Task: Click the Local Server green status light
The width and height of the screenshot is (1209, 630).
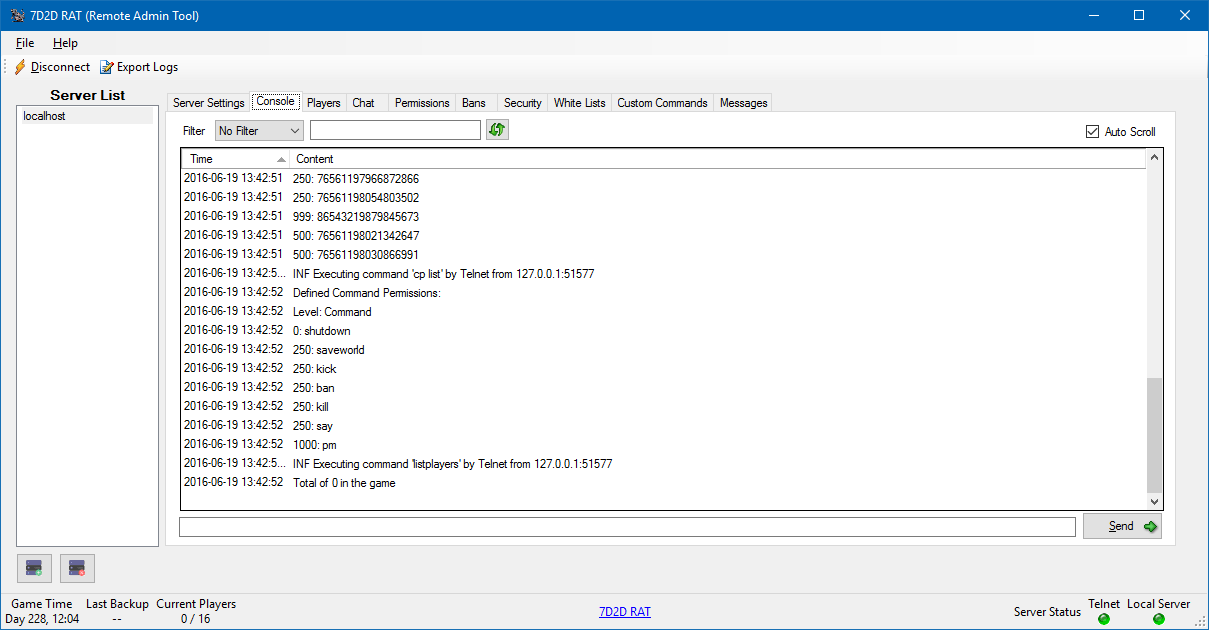Action: (1159, 619)
